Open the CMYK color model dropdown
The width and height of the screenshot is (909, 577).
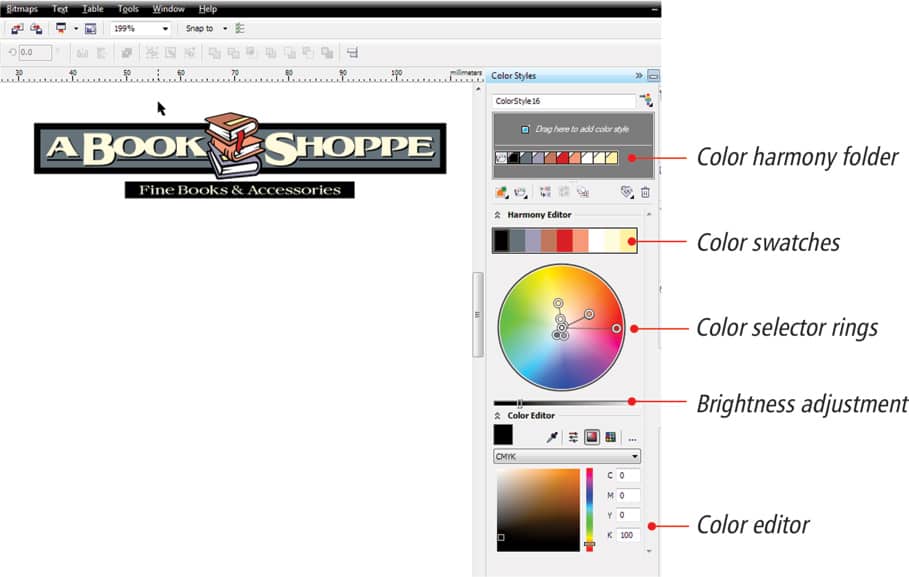(567, 456)
